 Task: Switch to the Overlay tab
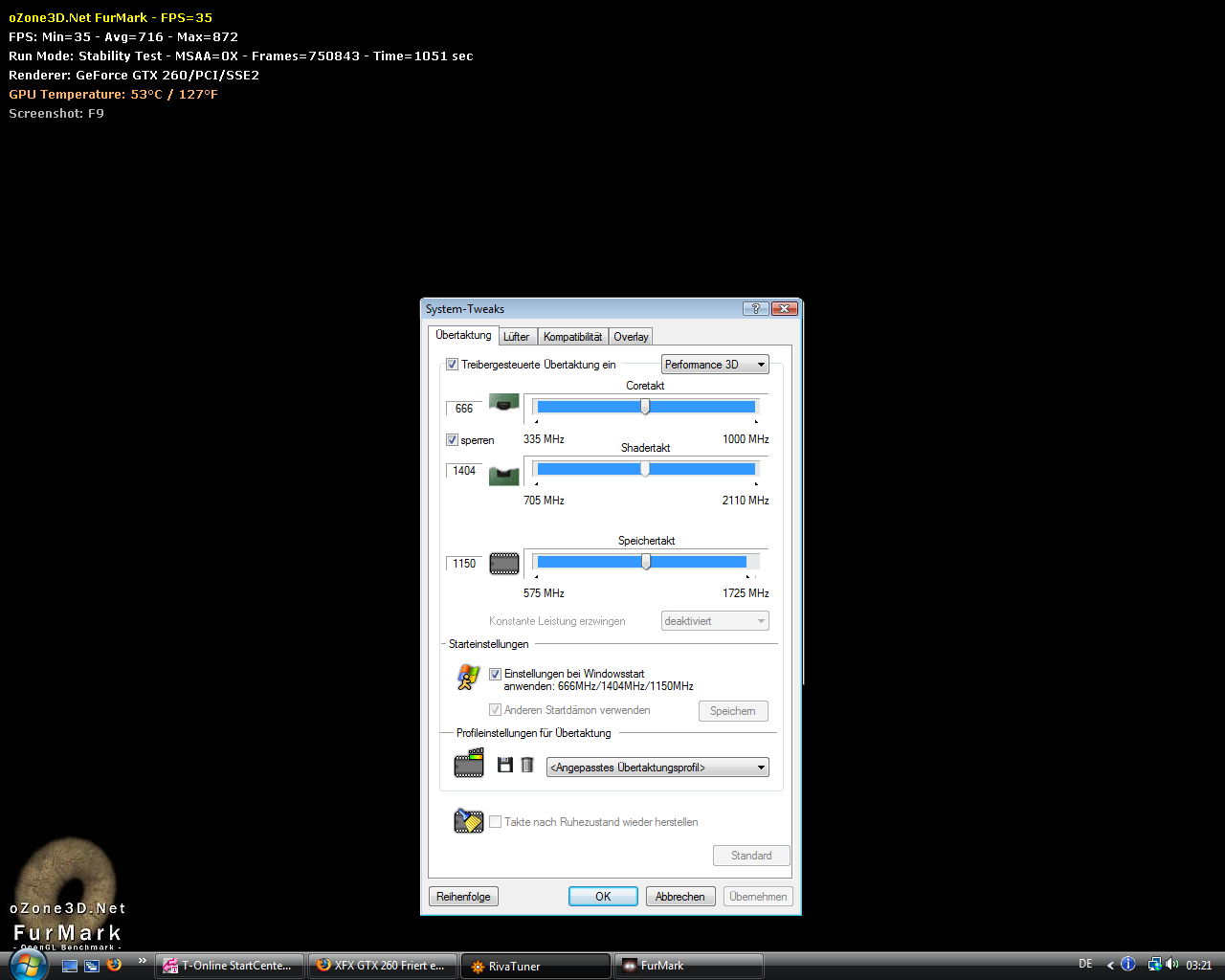click(631, 337)
